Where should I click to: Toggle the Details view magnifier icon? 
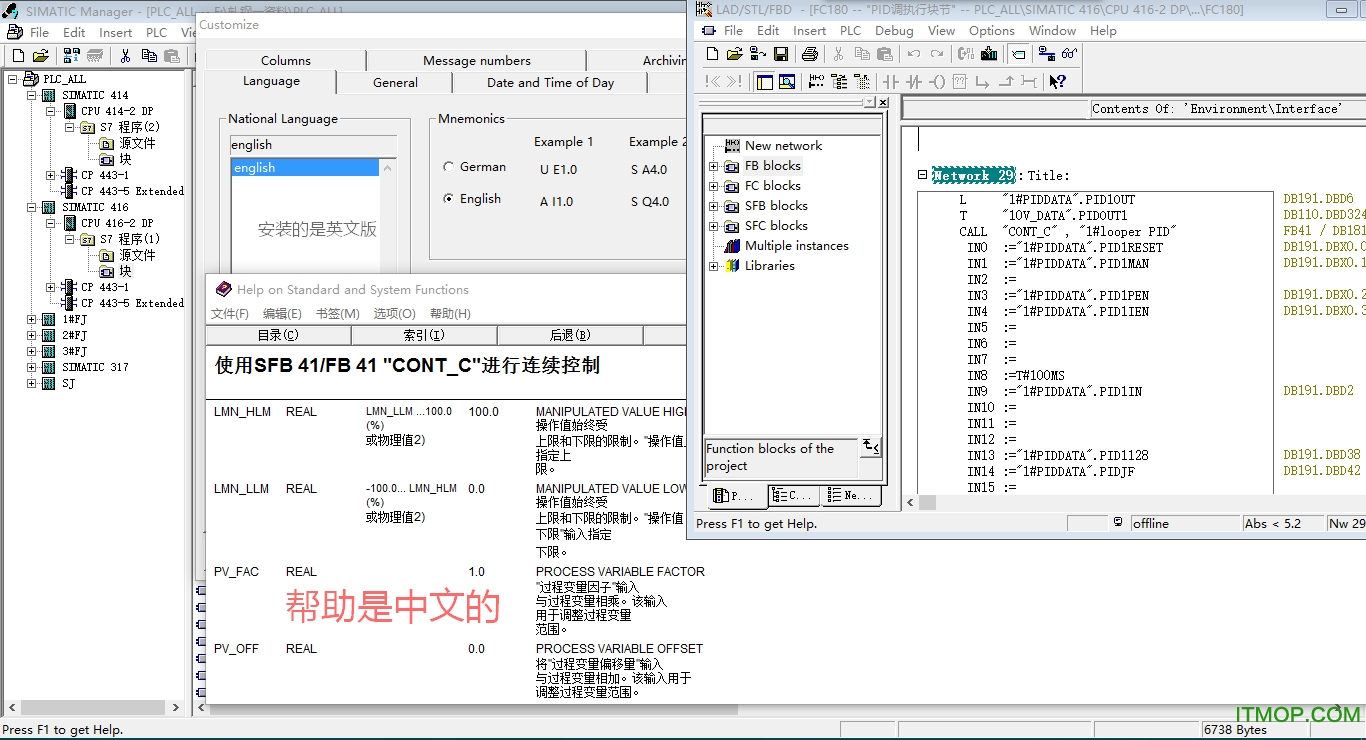click(x=787, y=82)
